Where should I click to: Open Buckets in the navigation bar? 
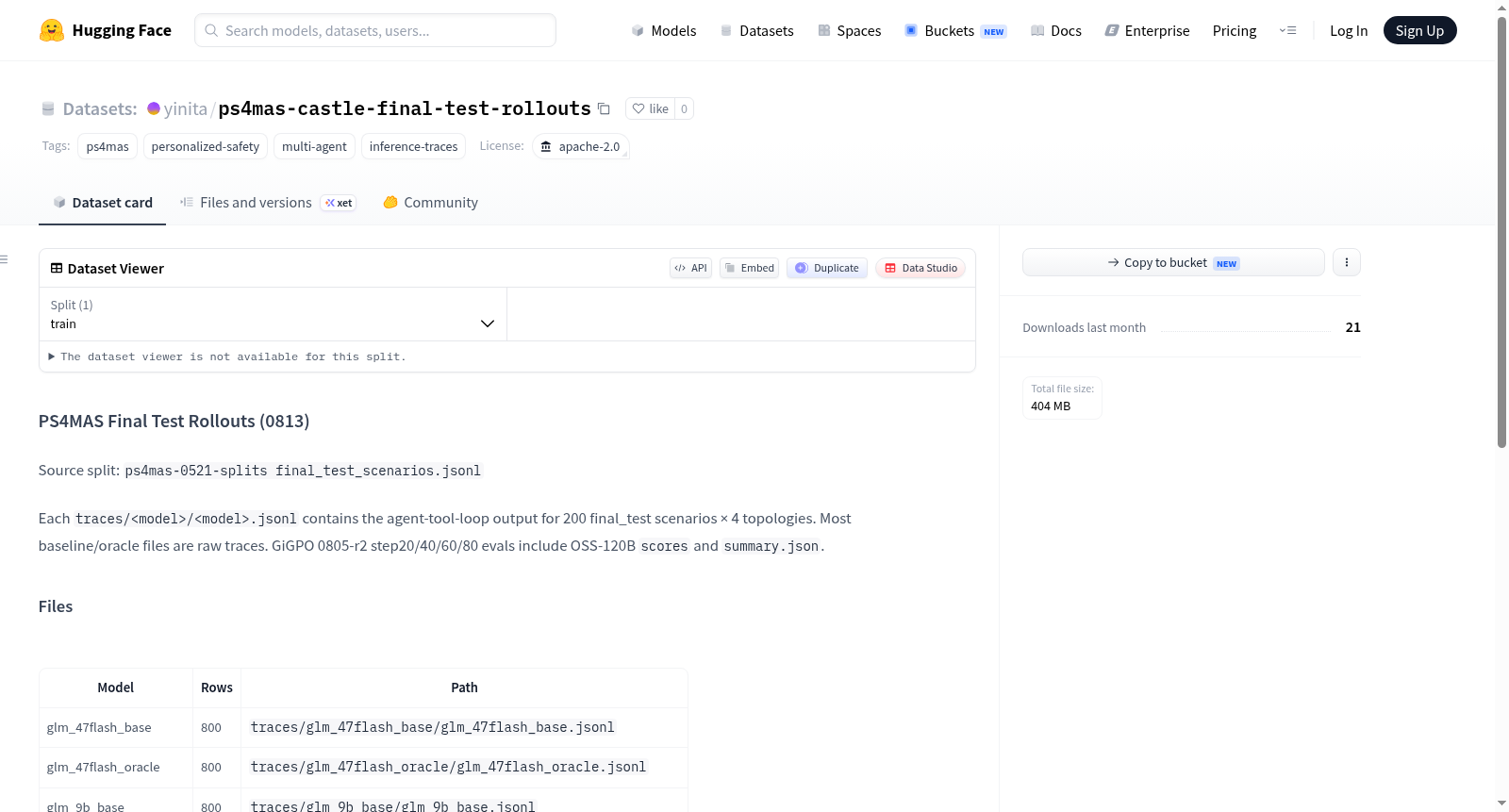955,30
